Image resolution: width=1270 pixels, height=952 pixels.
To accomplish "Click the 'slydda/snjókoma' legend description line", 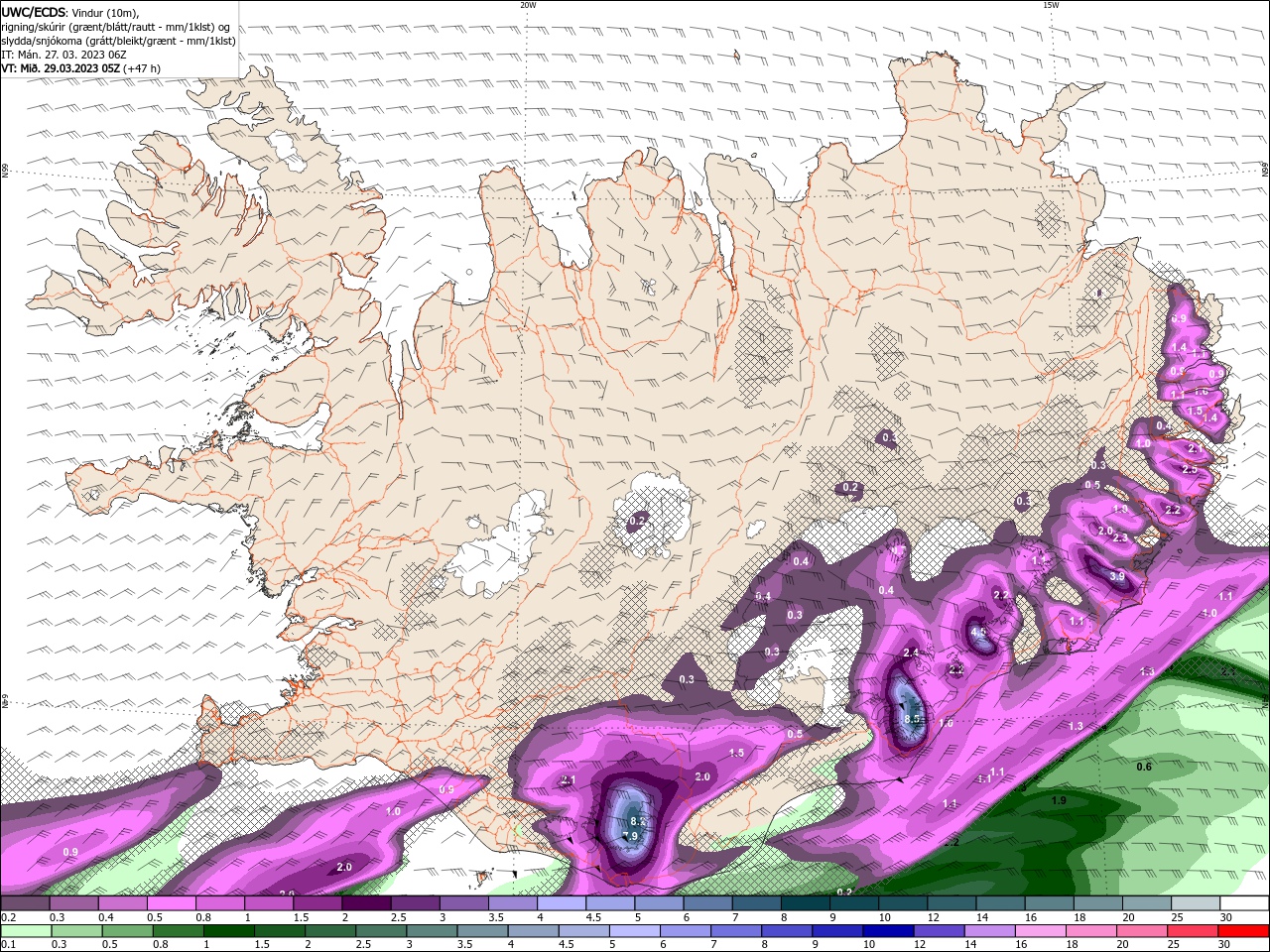I will (x=119, y=41).
